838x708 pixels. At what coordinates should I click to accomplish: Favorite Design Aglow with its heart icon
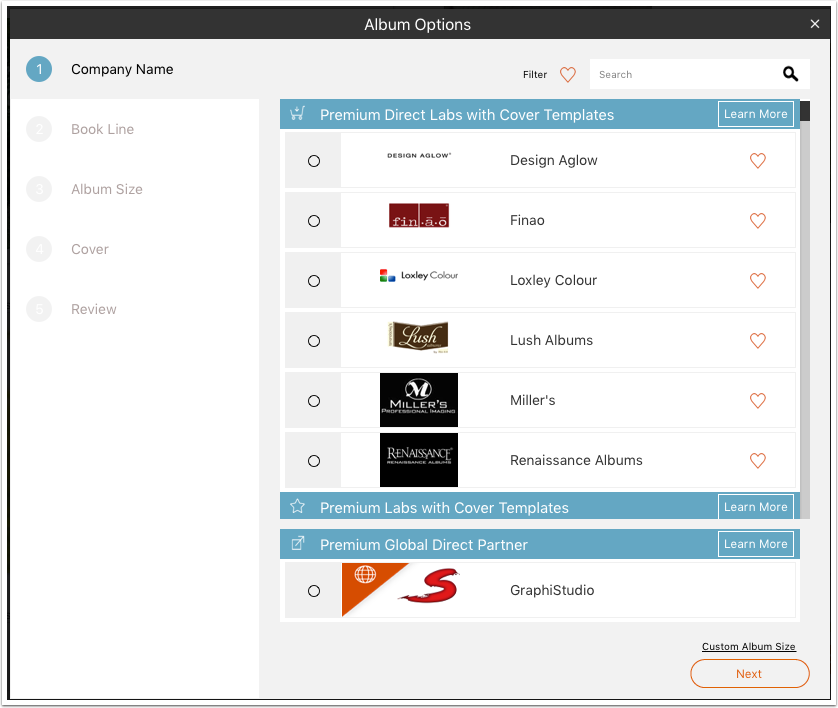pyautogui.click(x=758, y=161)
